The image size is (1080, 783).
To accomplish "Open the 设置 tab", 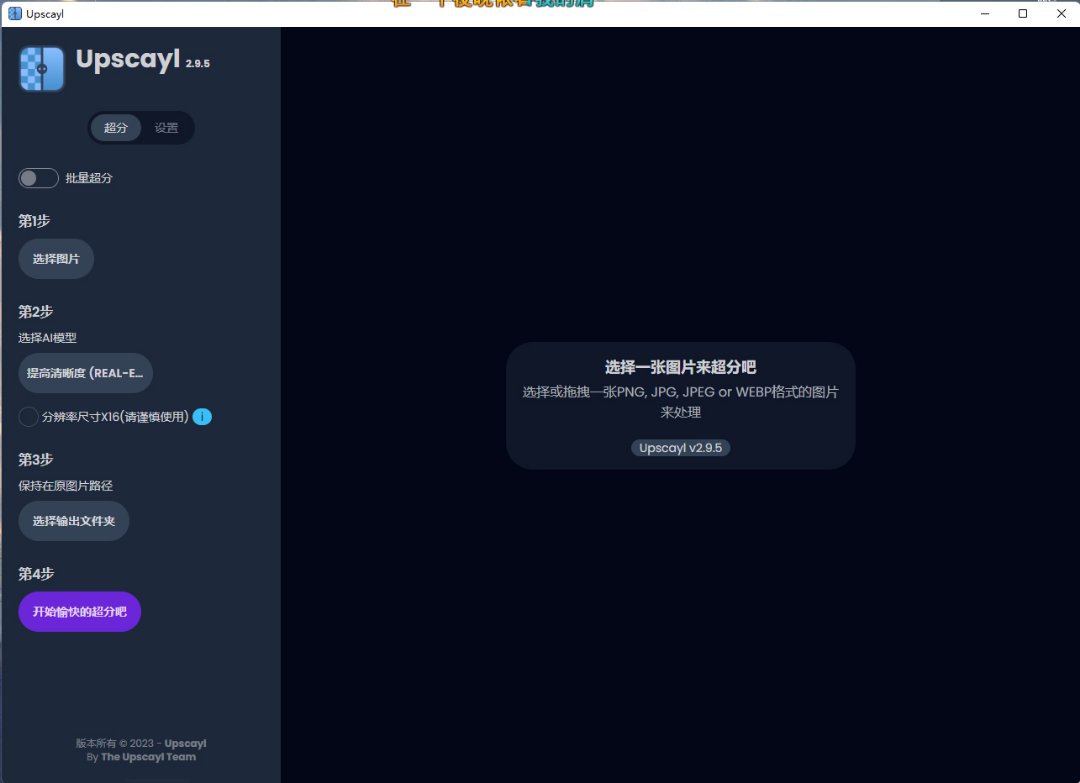I will point(166,128).
